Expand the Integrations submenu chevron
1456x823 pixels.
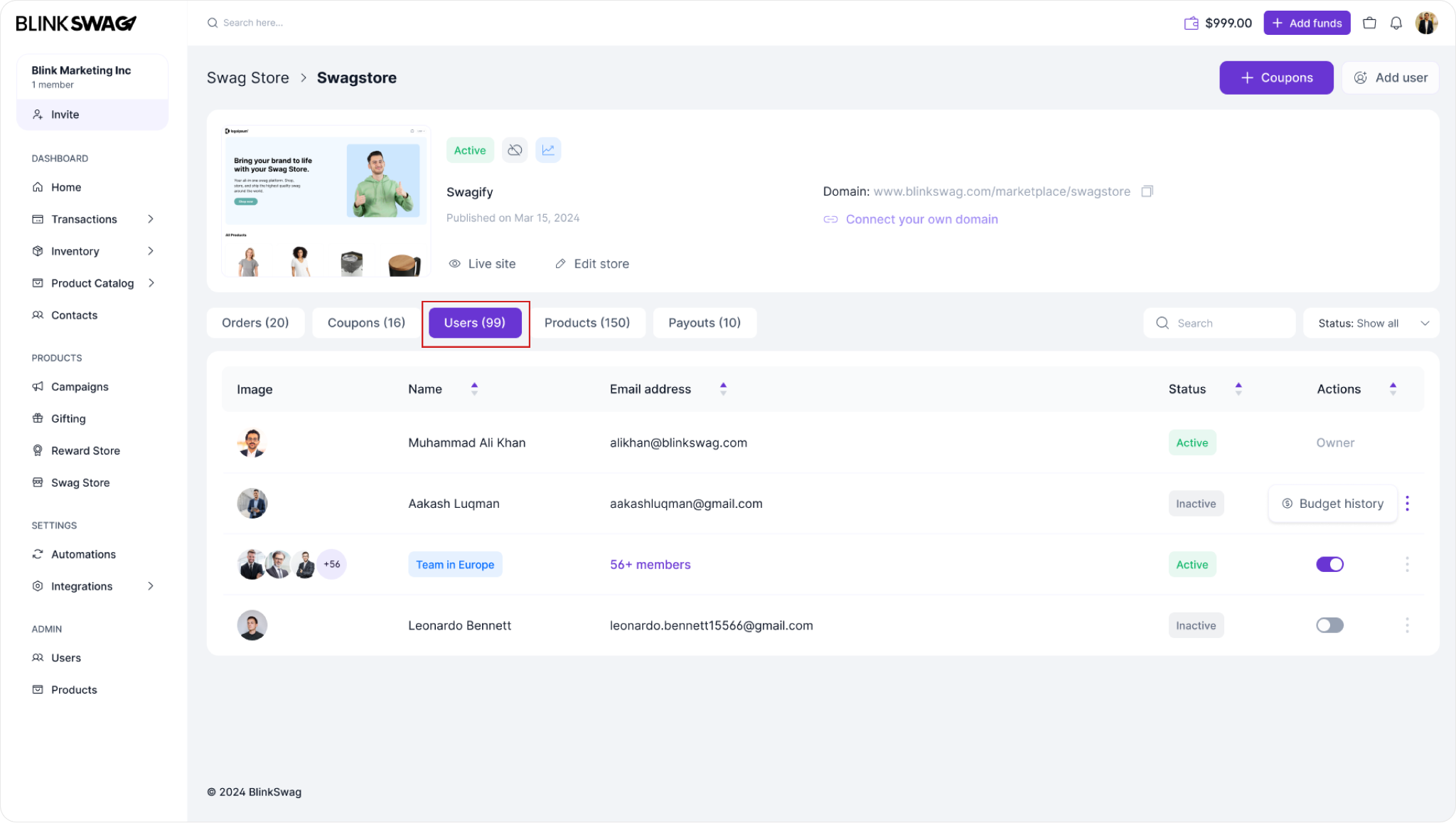[151, 586]
